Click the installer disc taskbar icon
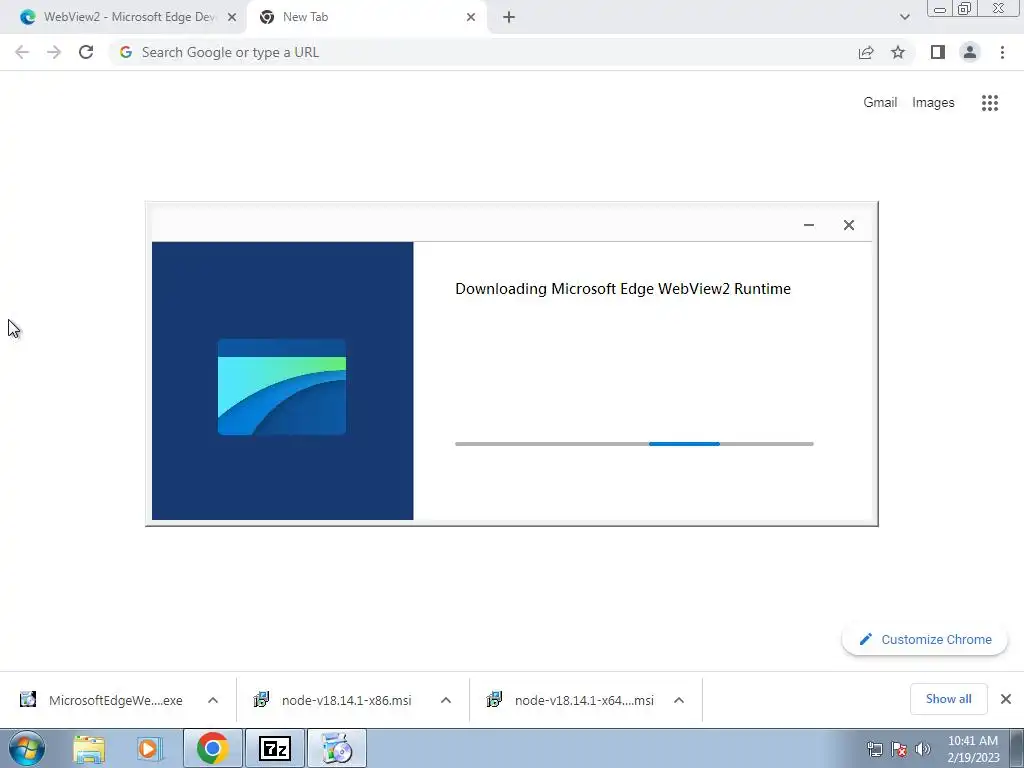 pyautogui.click(x=337, y=748)
